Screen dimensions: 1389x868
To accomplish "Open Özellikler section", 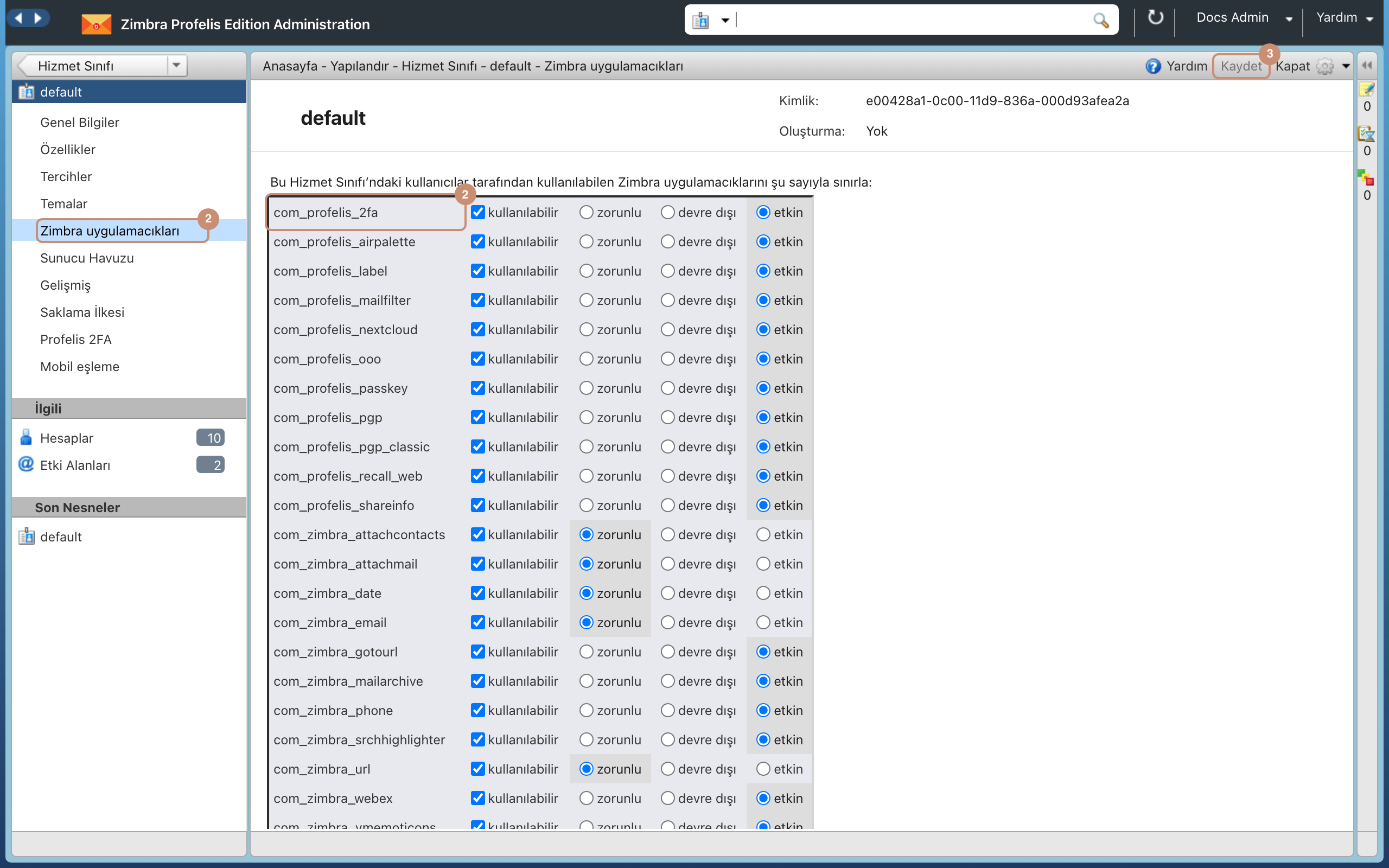I will click(68, 149).
